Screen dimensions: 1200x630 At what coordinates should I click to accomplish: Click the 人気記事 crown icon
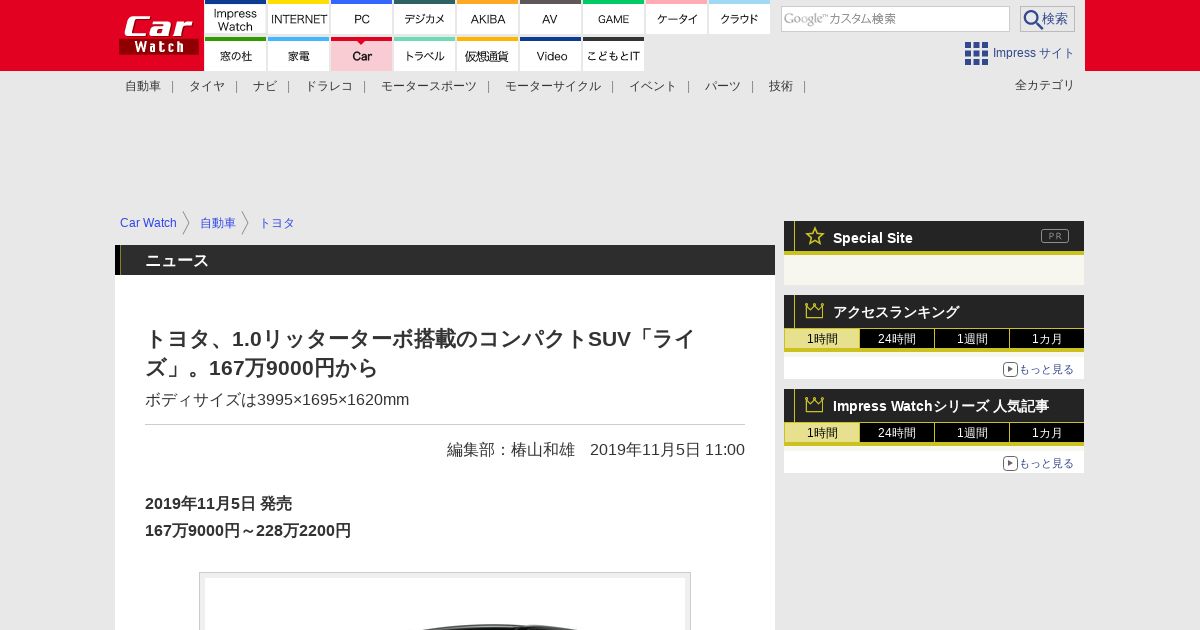(814, 404)
